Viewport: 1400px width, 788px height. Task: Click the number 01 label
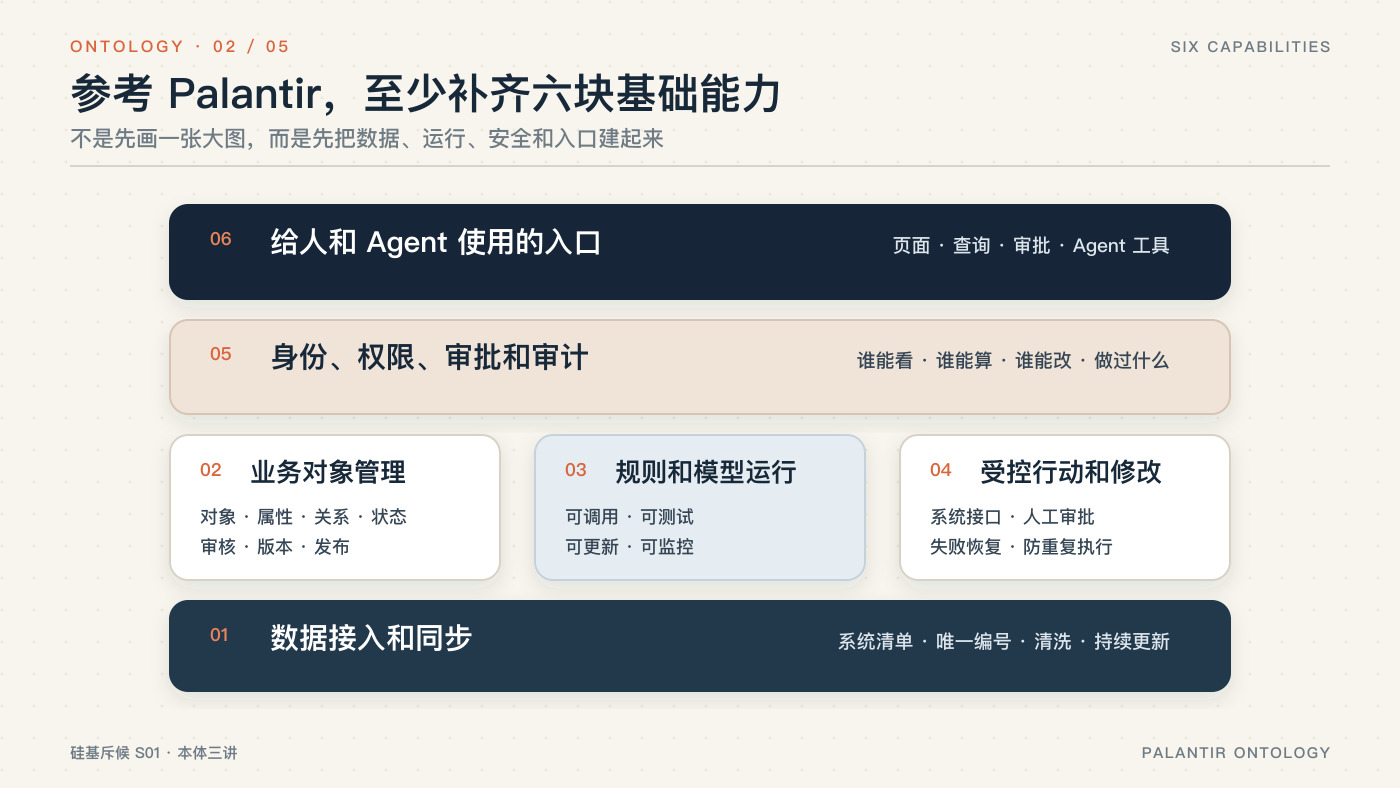[x=220, y=635]
